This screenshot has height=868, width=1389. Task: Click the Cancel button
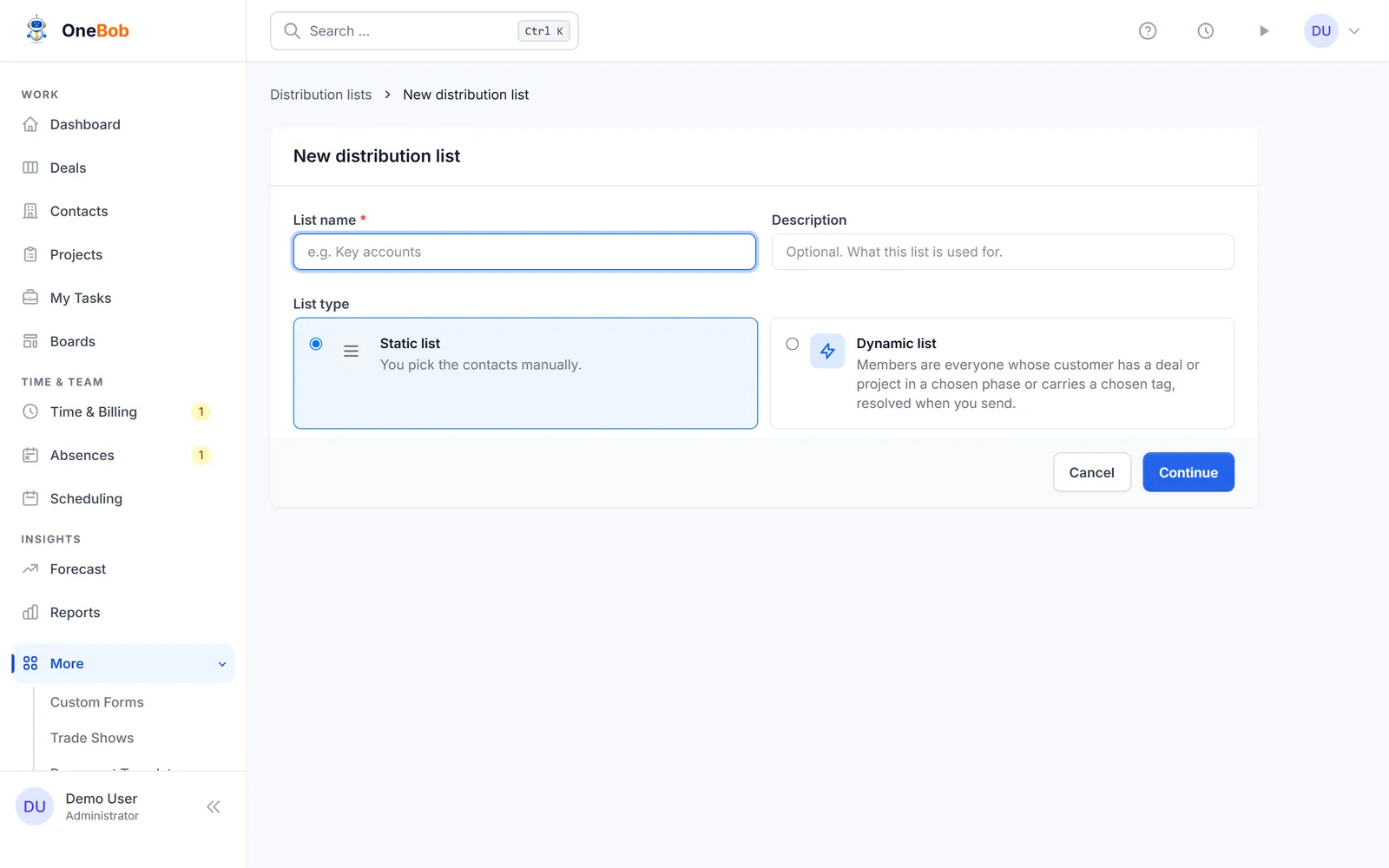coord(1092,472)
